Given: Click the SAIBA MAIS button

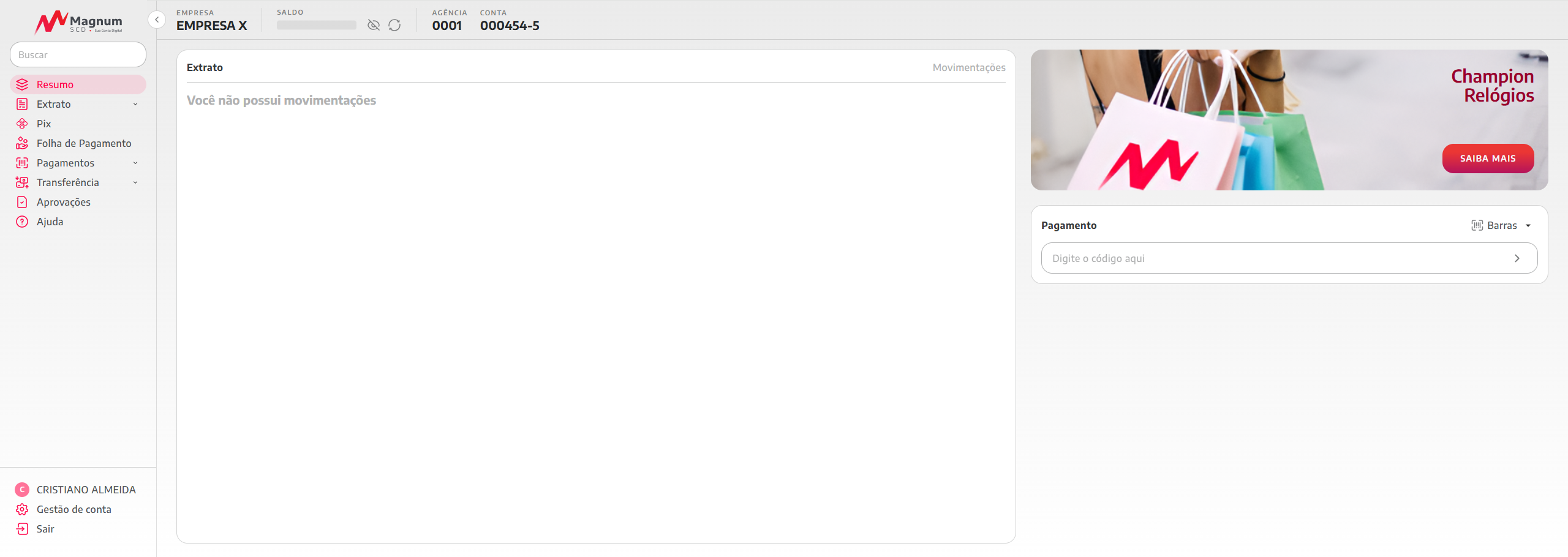Looking at the screenshot, I should (1488, 159).
